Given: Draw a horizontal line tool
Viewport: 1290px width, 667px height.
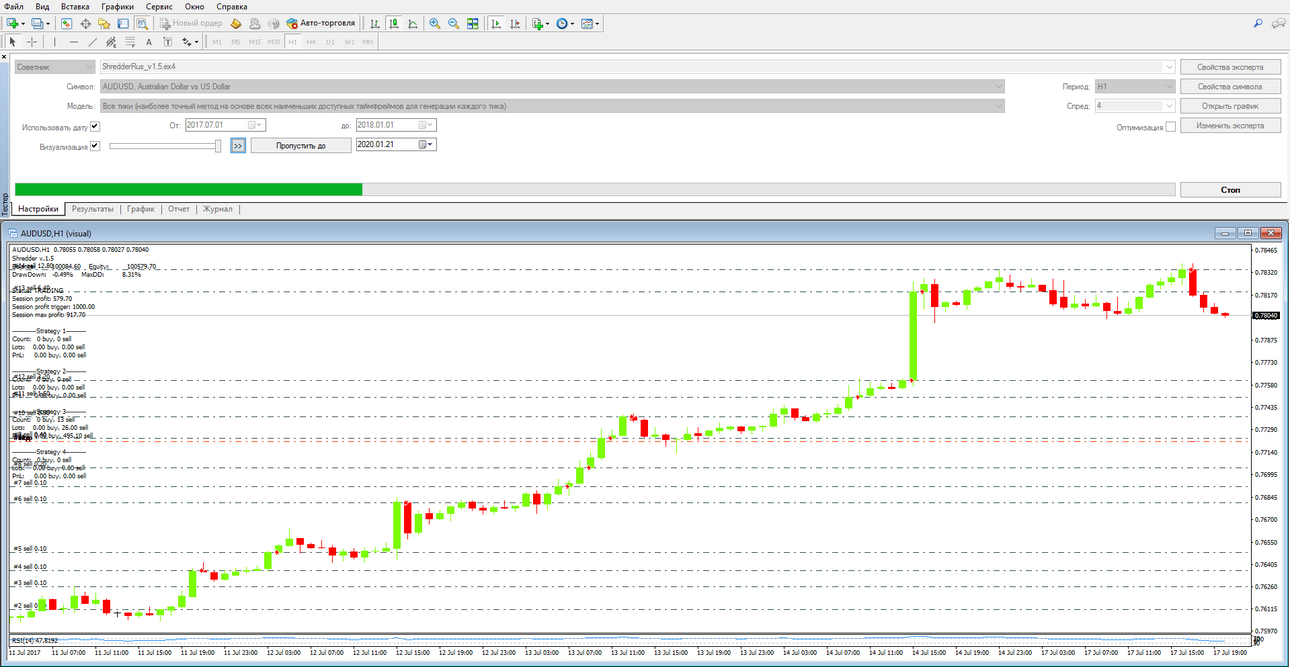Looking at the screenshot, I should pyautogui.click(x=74, y=42).
